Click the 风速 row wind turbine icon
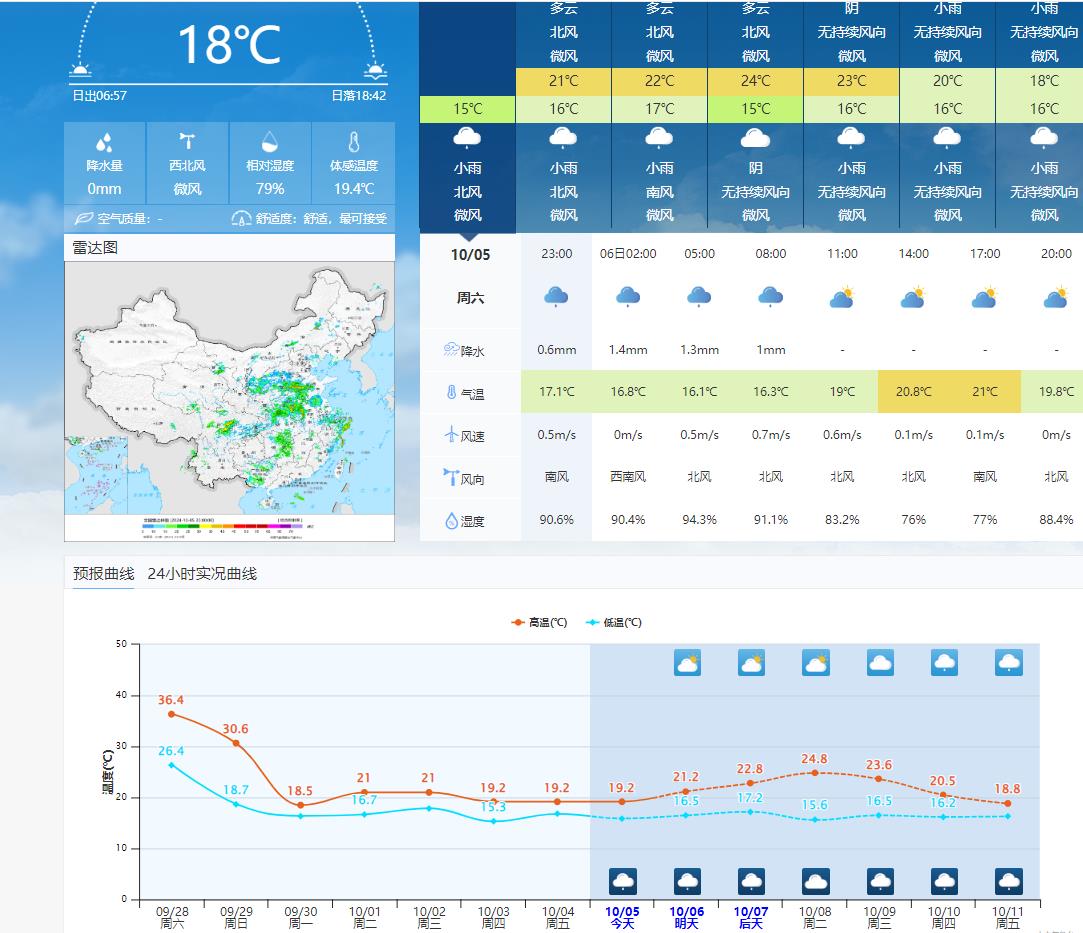The width and height of the screenshot is (1083, 933). tap(451, 435)
